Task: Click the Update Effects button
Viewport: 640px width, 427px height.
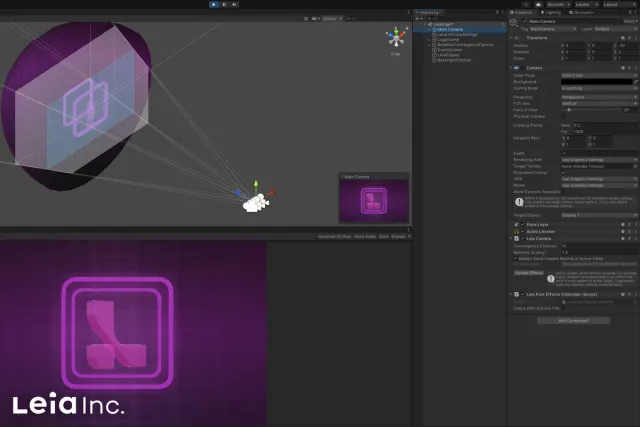Action: [x=528, y=273]
